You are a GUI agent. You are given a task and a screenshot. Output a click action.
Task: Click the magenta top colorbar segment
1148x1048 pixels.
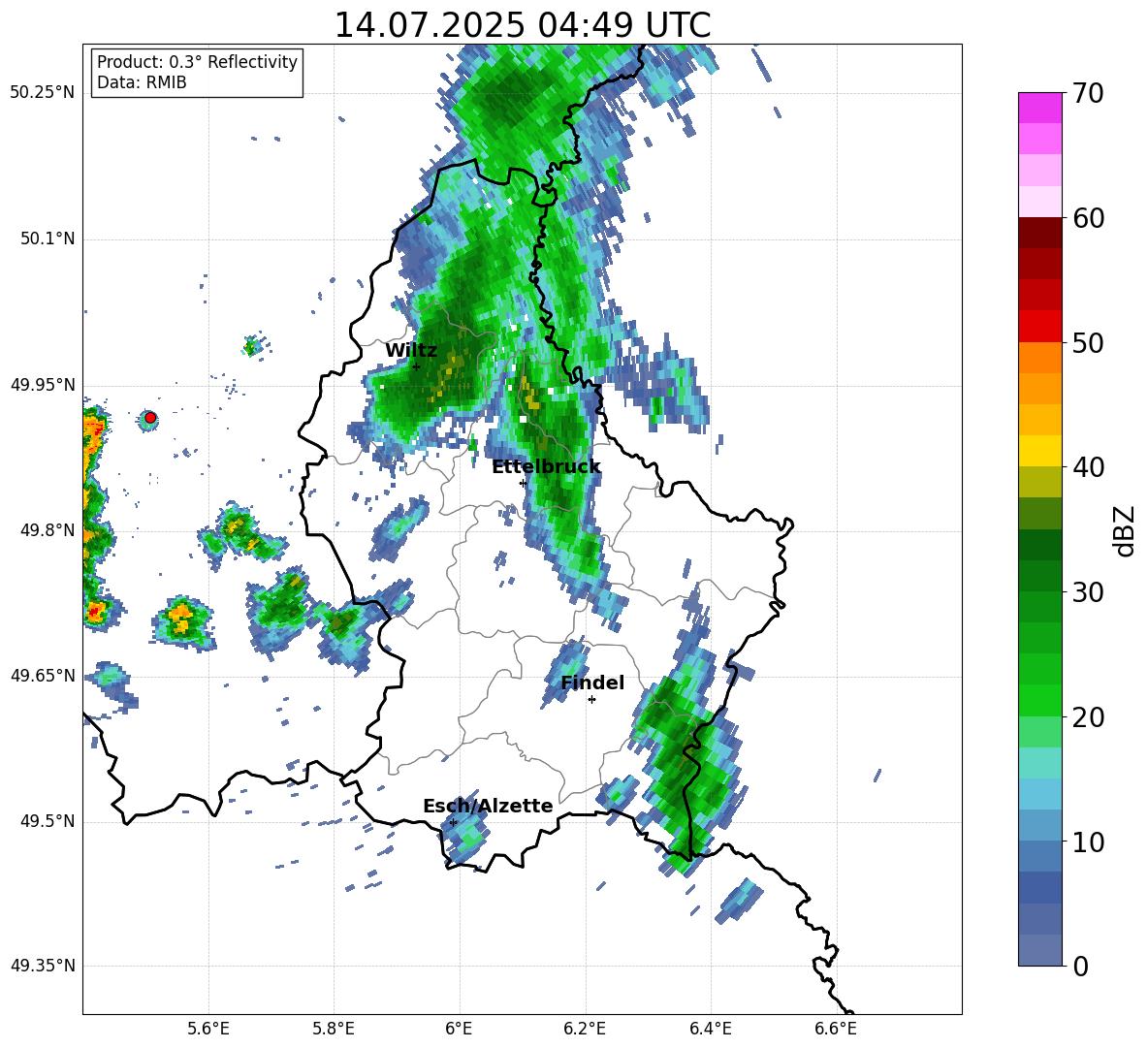tap(1039, 108)
